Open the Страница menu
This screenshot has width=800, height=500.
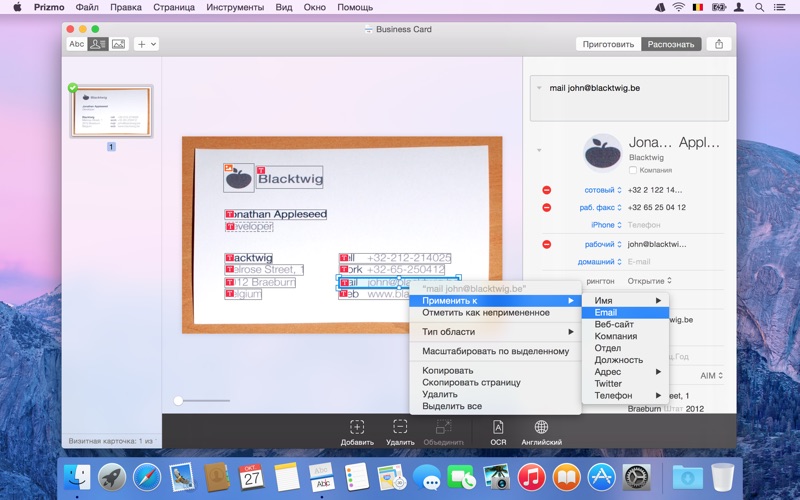click(x=174, y=7)
